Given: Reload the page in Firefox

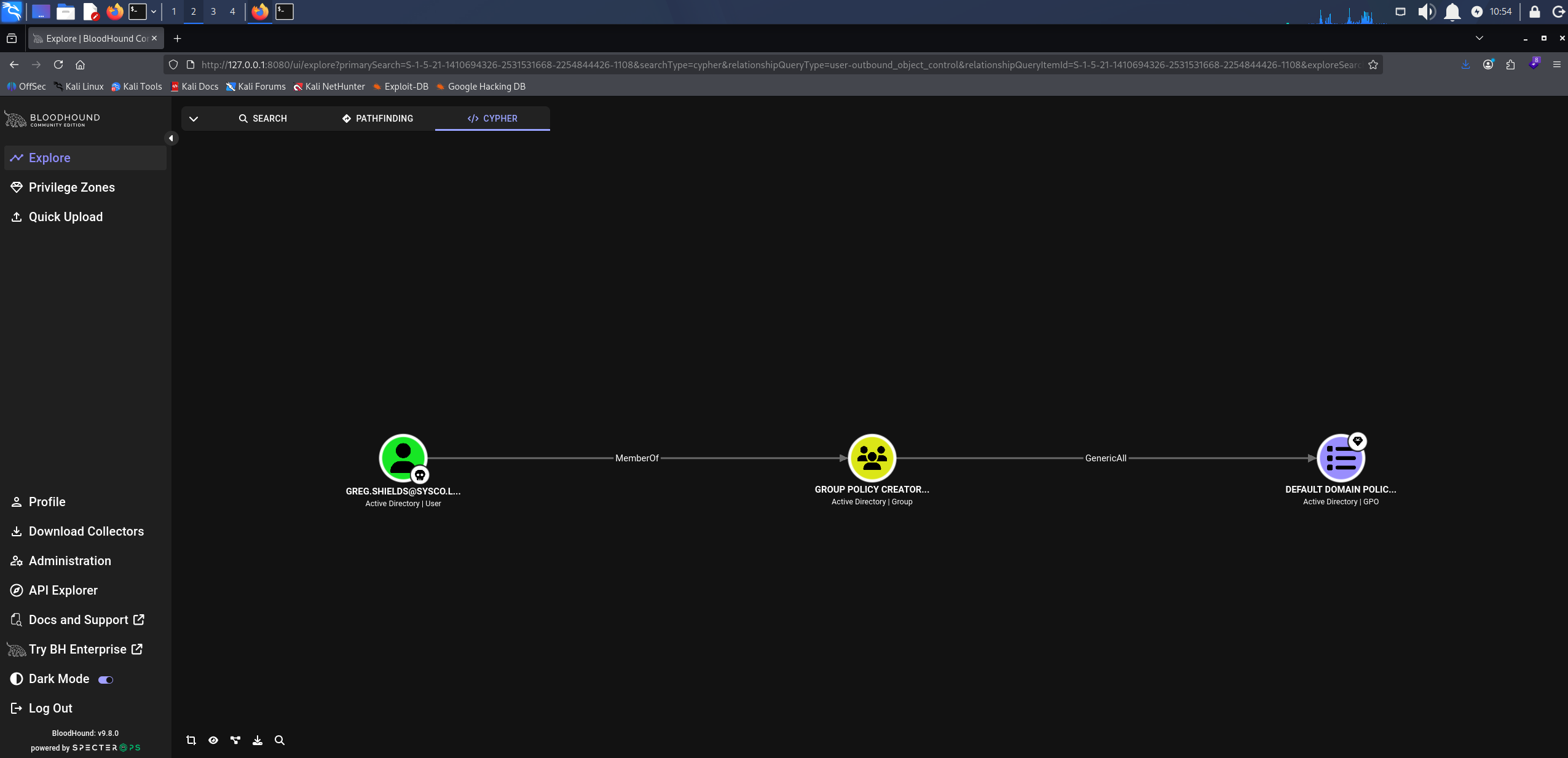Looking at the screenshot, I should pyautogui.click(x=58, y=64).
